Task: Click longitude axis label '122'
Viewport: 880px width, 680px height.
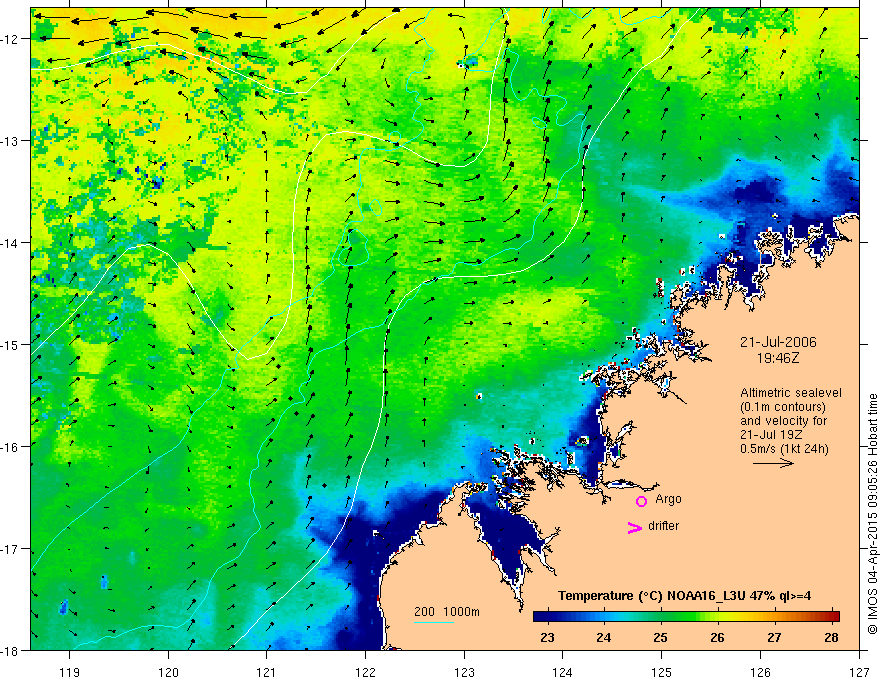Action: [x=365, y=671]
